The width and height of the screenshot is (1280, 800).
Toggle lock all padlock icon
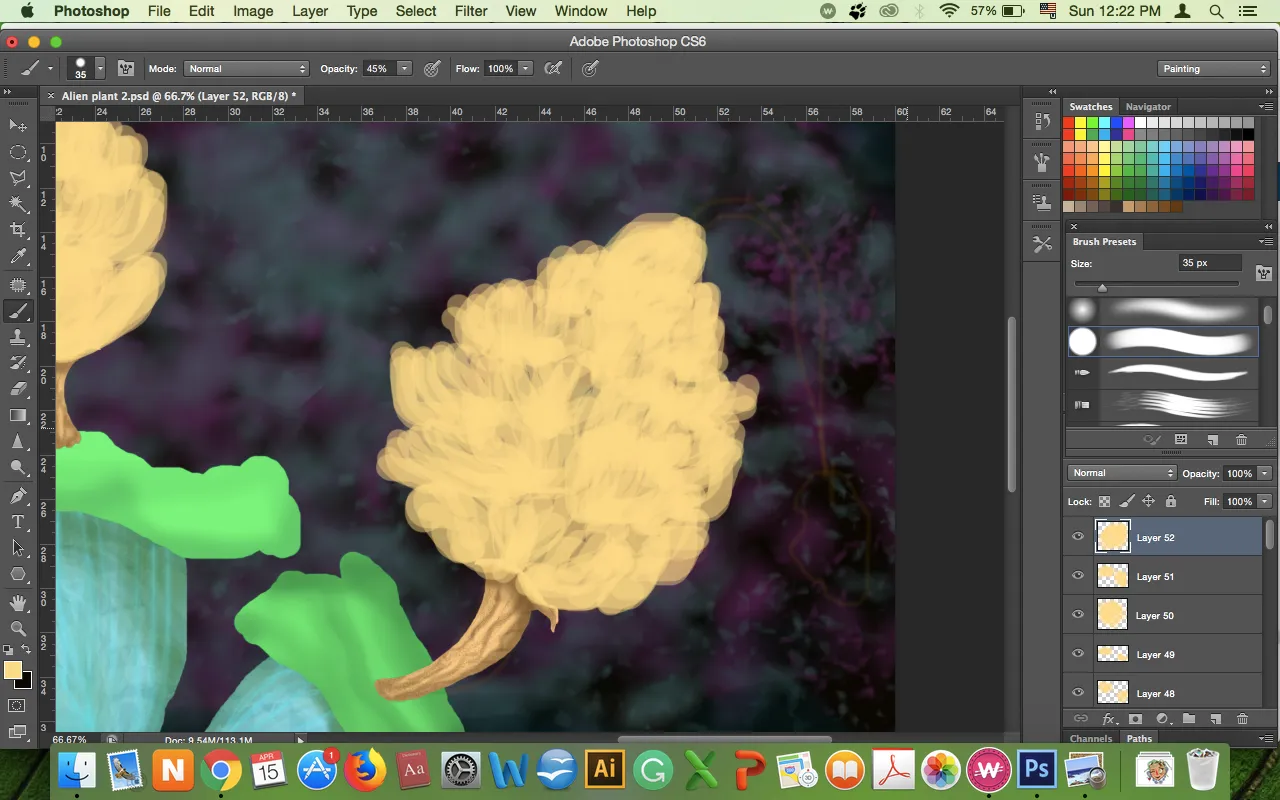coord(1171,501)
